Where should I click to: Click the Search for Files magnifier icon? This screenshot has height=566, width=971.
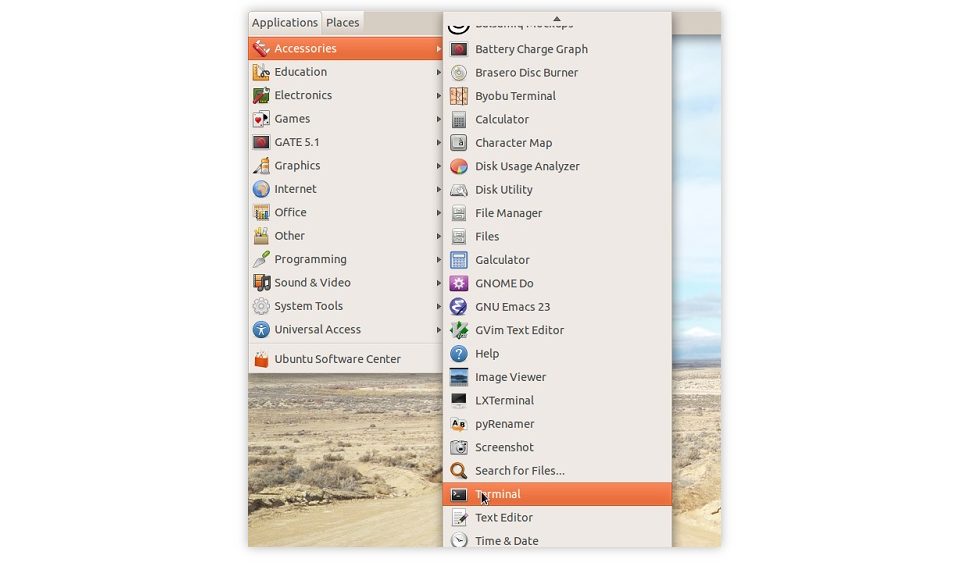(459, 471)
